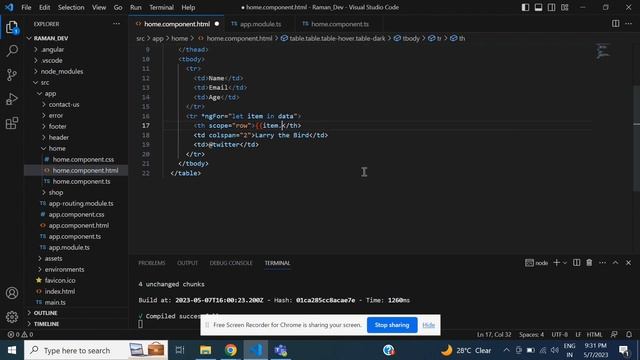
Task: Open app-routing.module.ts file
Action: click(81, 203)
